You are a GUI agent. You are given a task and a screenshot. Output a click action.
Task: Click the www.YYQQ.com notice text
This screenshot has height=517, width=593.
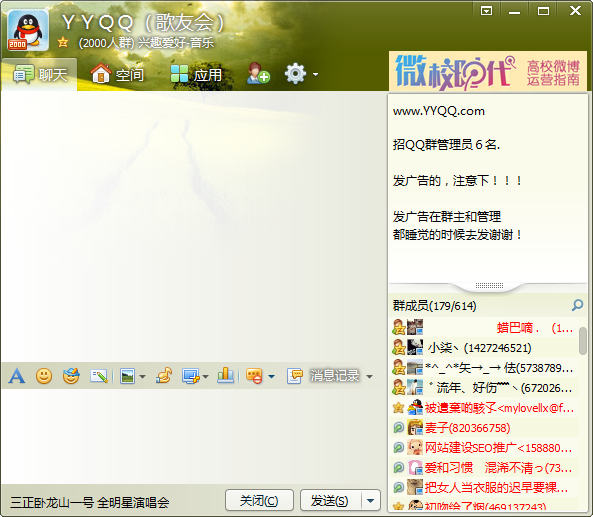click(439, 111)
